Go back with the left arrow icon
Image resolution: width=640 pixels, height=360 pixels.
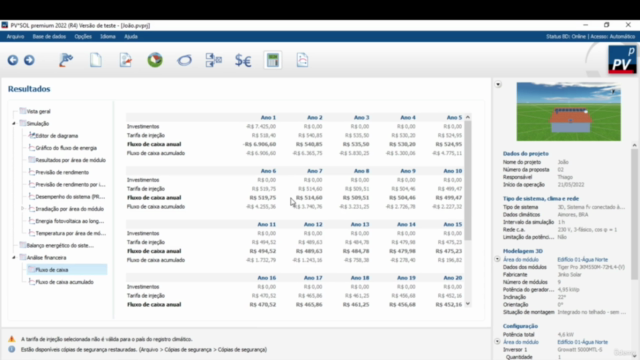(x=13, y=60)
